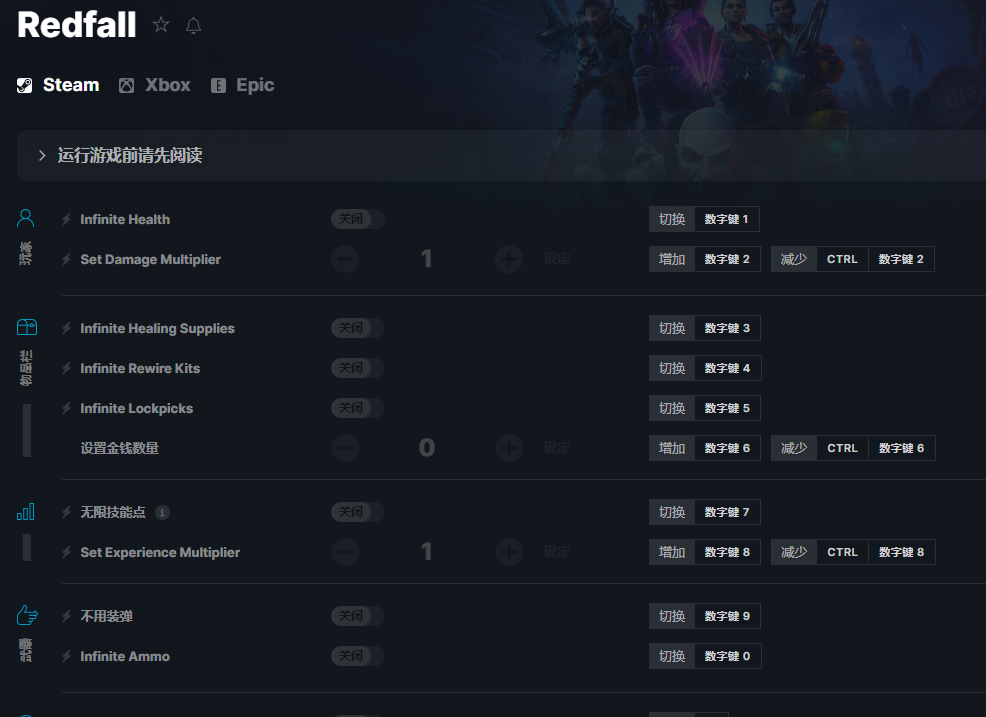Increase 设置金钱数量 with plus button
Viewport: 986px width, 717px height.
click(x=509, y=448)
